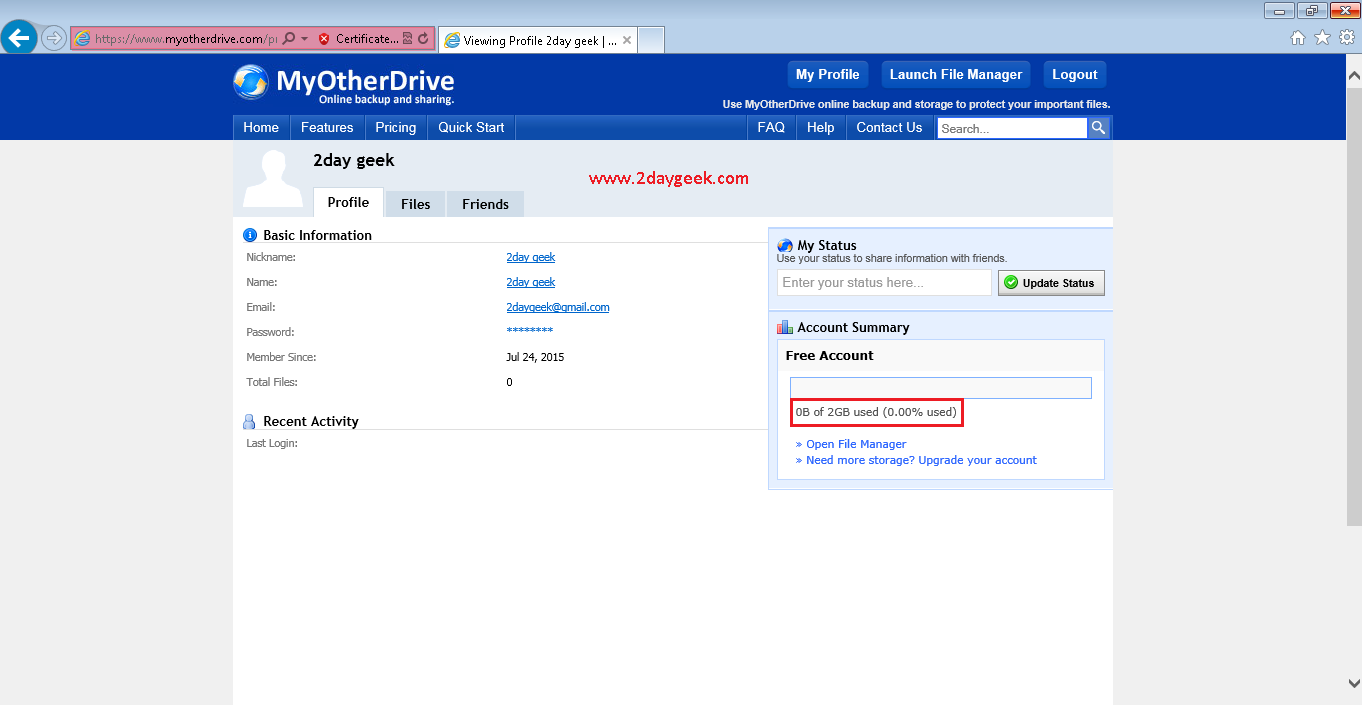The image size is (1362, 705).
Task: Close the Viewing Profile 2day geek tab
Action: coord(627,41)
